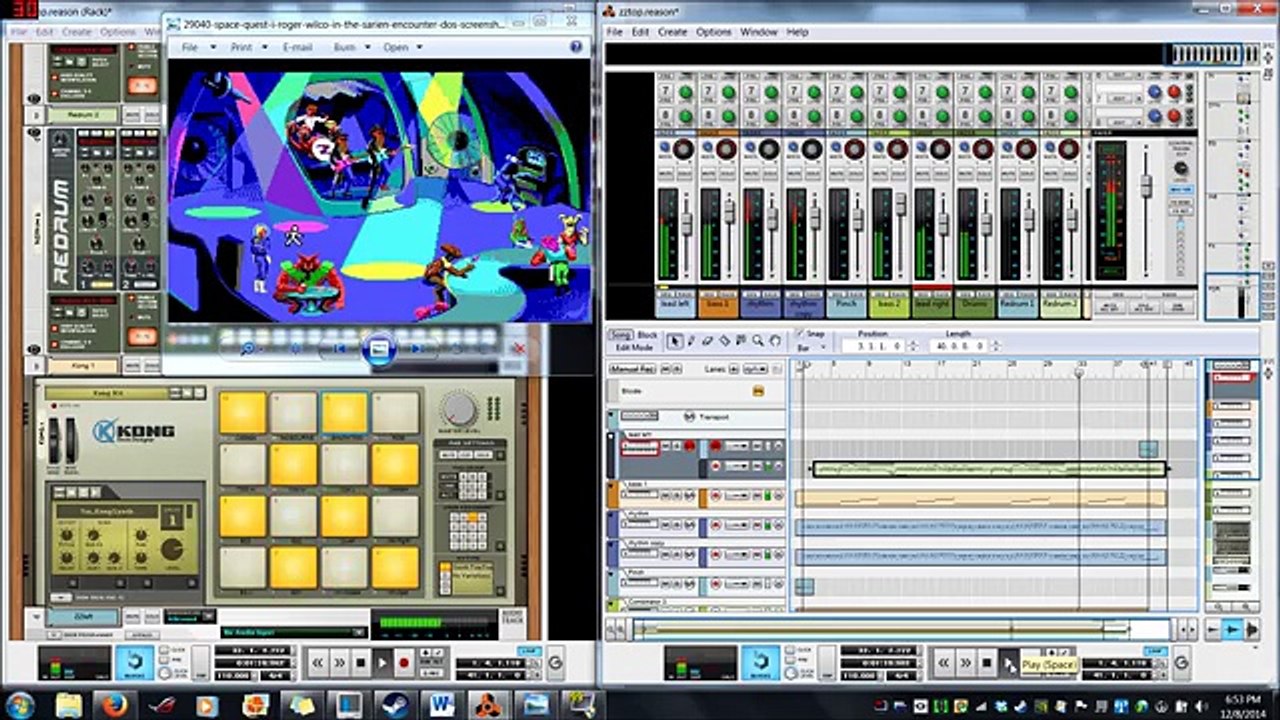Toggle record enable on lead left track
The image size is (1280, 720).
click(x=690, y=446)
